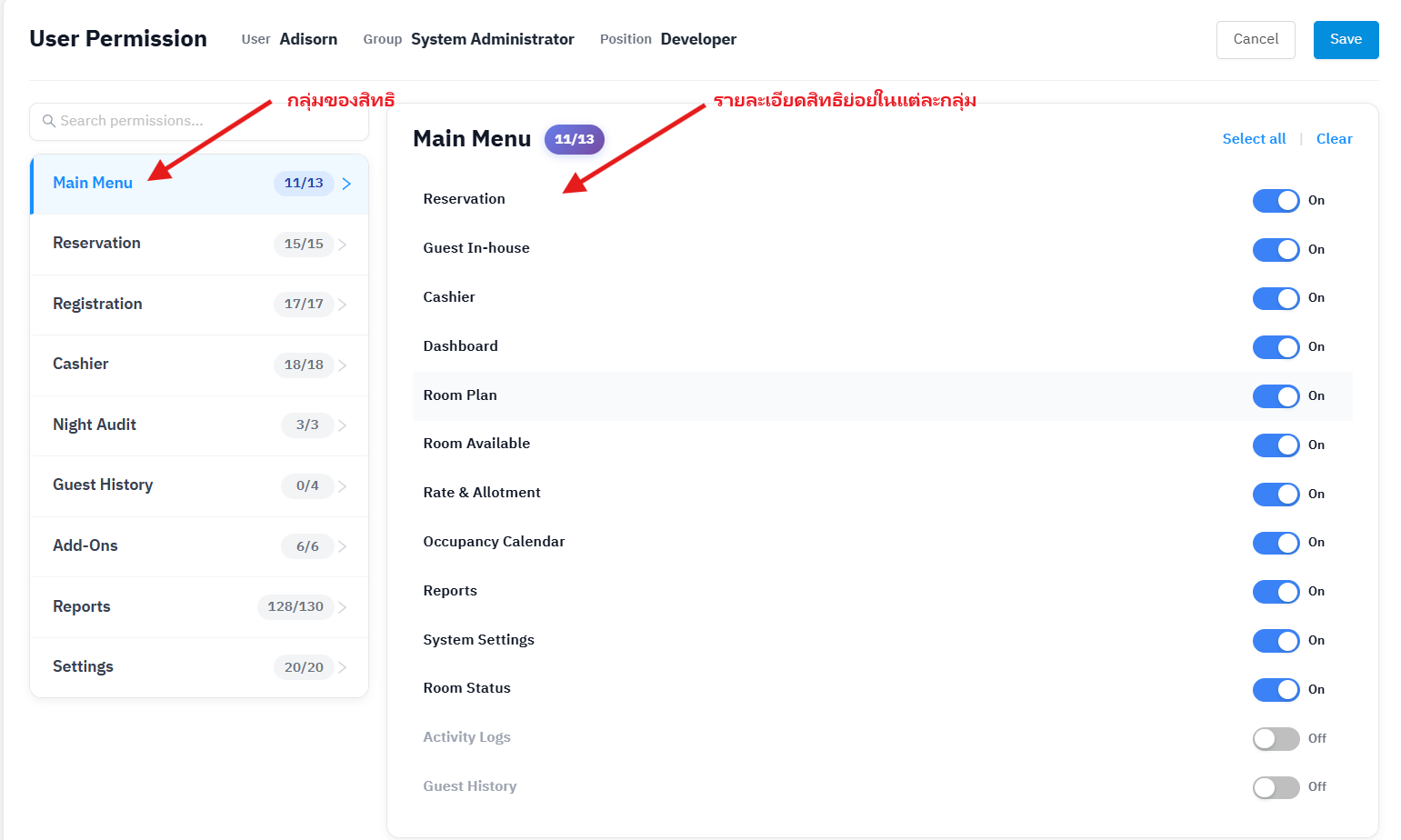Select the Registration permission group

click(97, 305)
